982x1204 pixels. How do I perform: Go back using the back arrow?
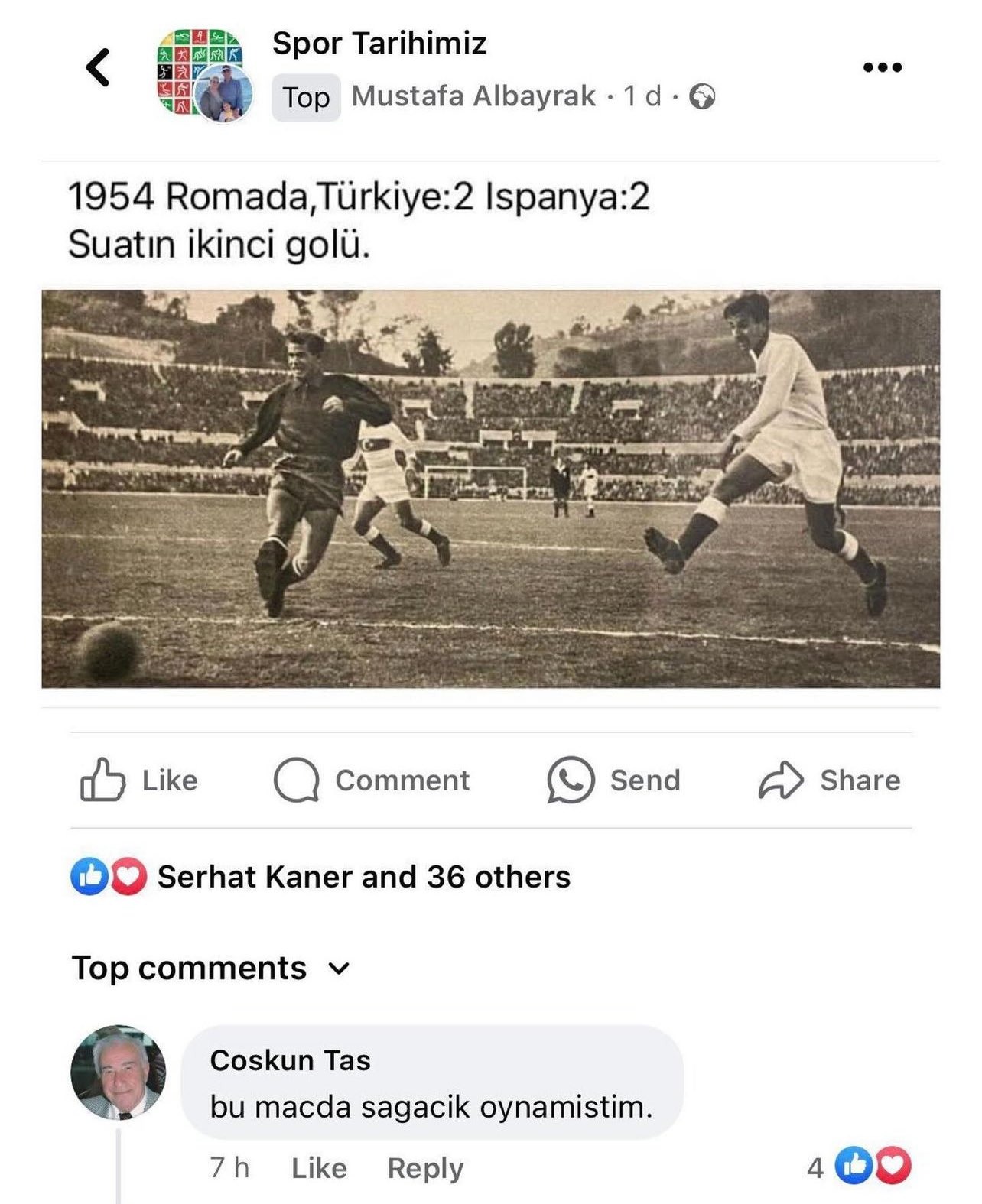[x=98, y=67]
